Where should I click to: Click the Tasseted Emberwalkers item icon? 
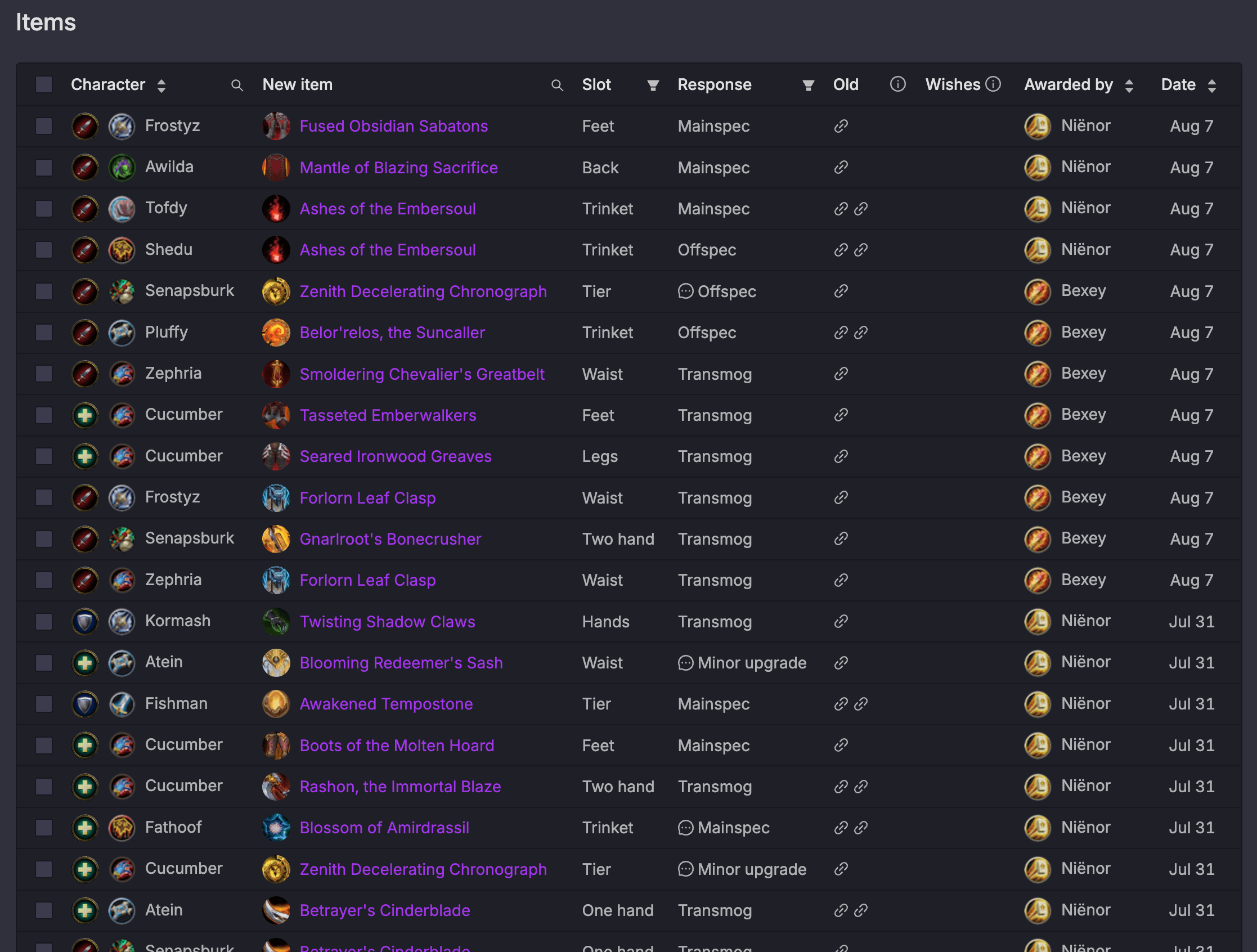276,415
